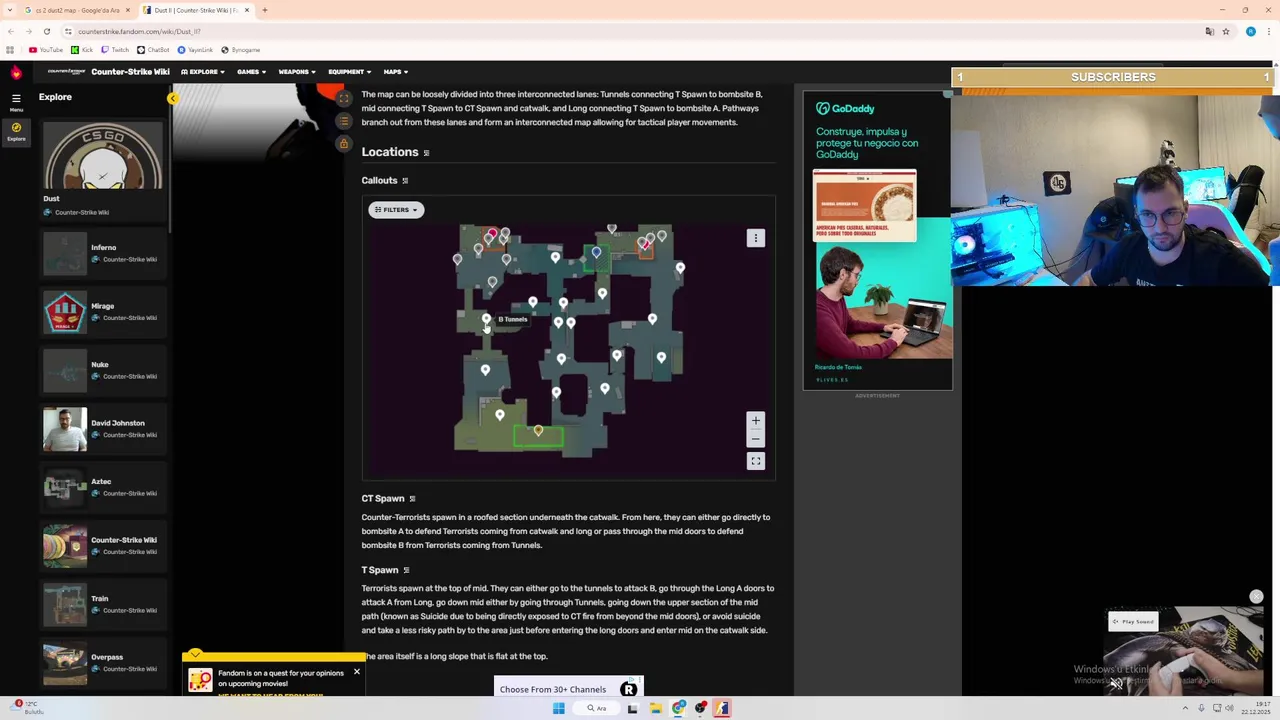Open the Bynogame bookmark
Screen dimensions: 1280x720
pos(240,50)
